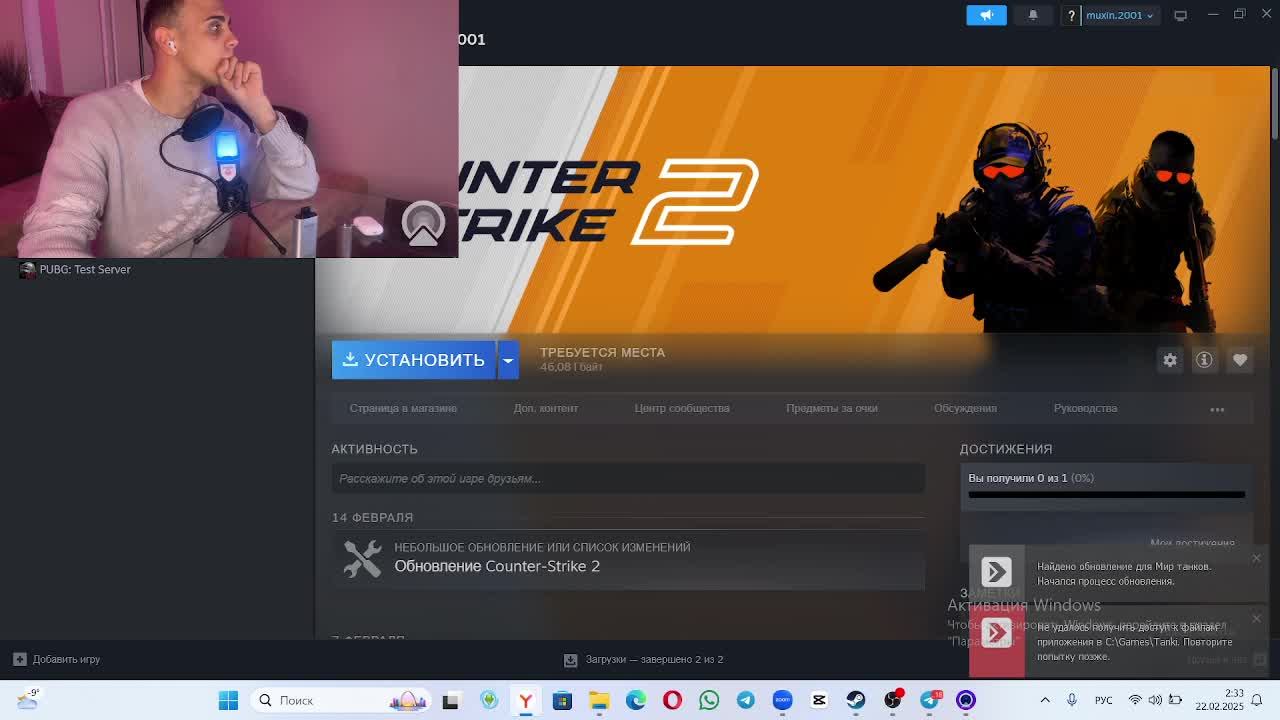This screenshot has width=1280, height=720.
Task: Open the achievements progress bar
Action: click(1106, 494)
